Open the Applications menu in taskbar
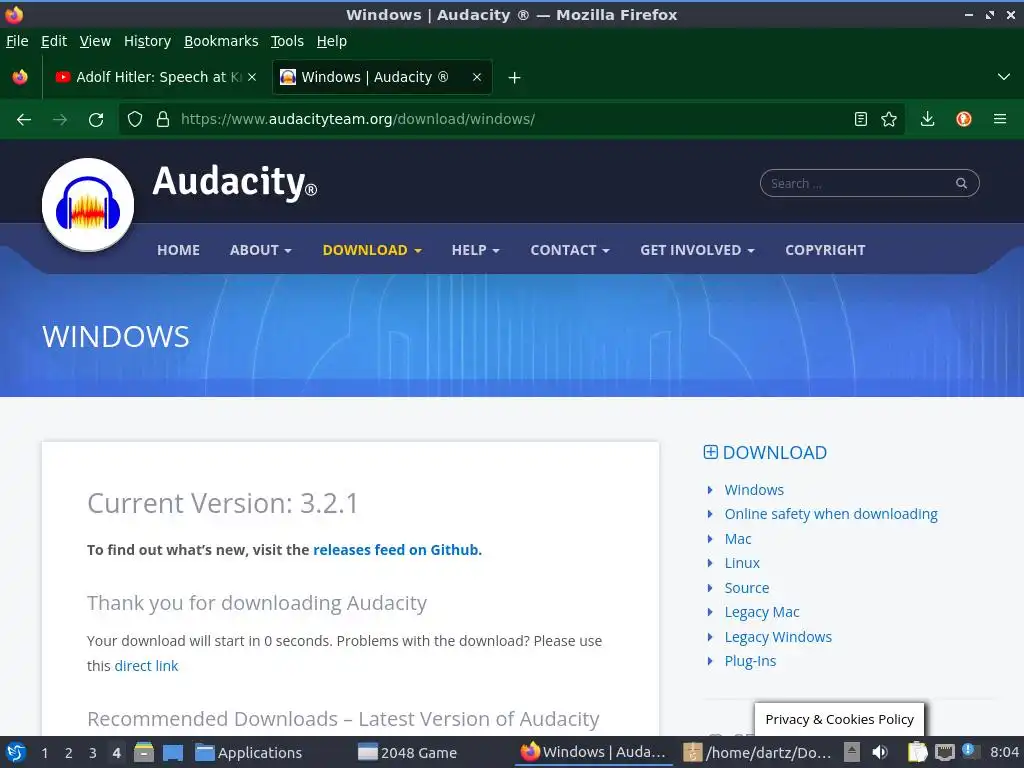Viewport: 1024px width, 768px height. [x=249, y=752]
